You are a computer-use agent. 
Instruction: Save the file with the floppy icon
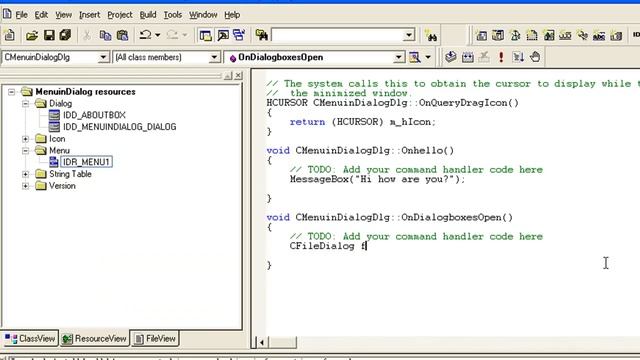click(49, 36)
